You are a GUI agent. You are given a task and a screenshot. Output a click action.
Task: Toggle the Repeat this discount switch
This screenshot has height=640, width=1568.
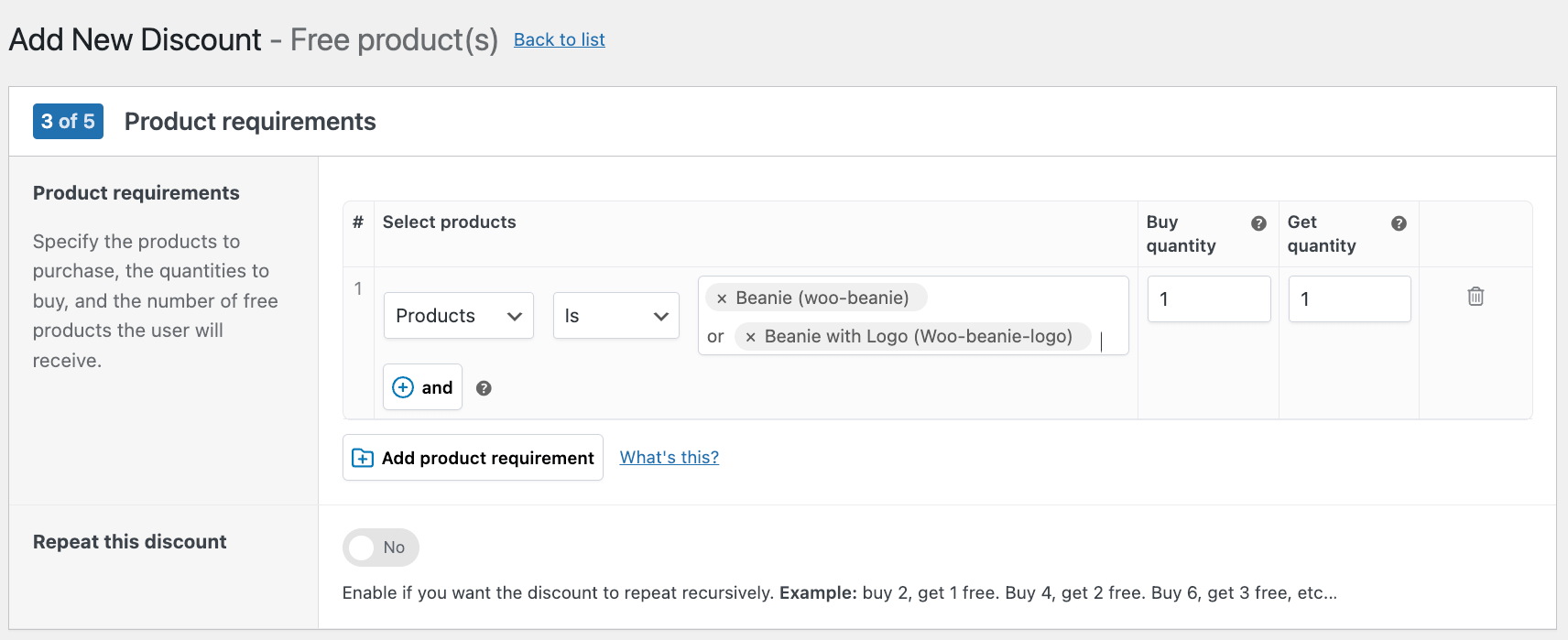pyautogui.click(x=380, y=548)
